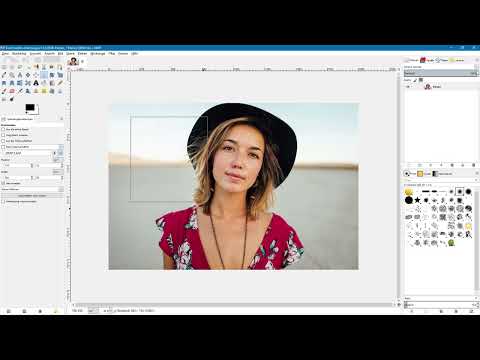Select the Clone stamp tool
This screenshot has height=360, width=480.
[x=36, y=91]
